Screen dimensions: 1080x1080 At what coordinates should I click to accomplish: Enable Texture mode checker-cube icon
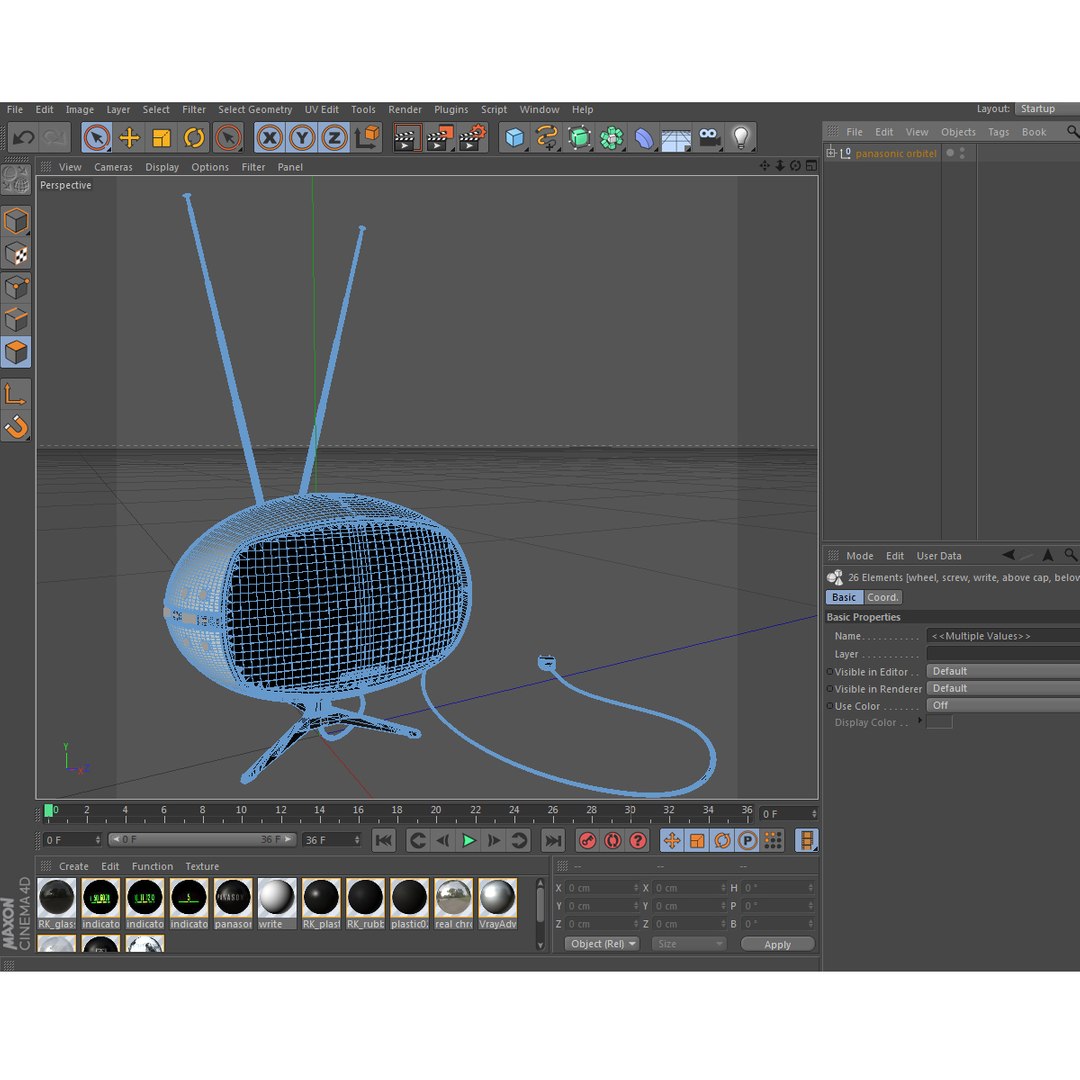coord(16,254)
